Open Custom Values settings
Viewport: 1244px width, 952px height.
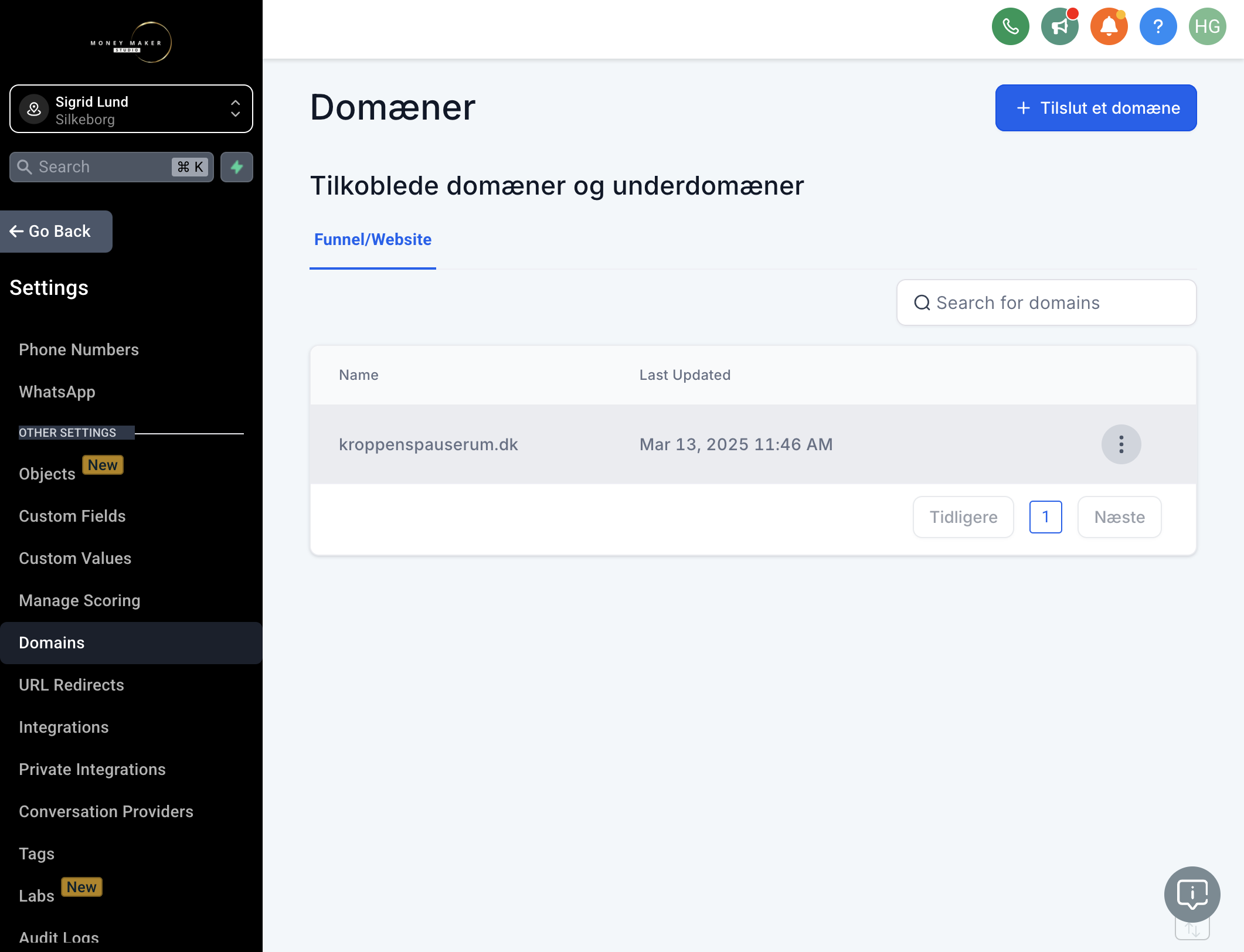75,559
